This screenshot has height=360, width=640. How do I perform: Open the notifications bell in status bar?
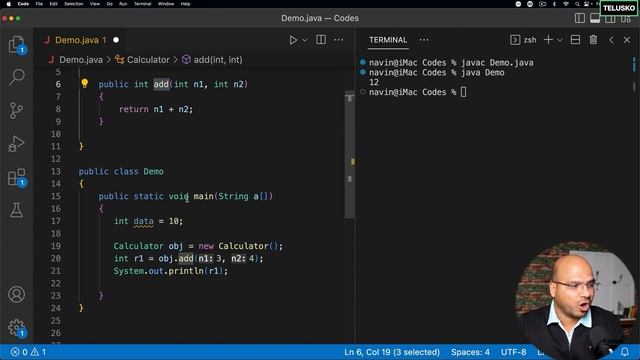coord(625,351)
